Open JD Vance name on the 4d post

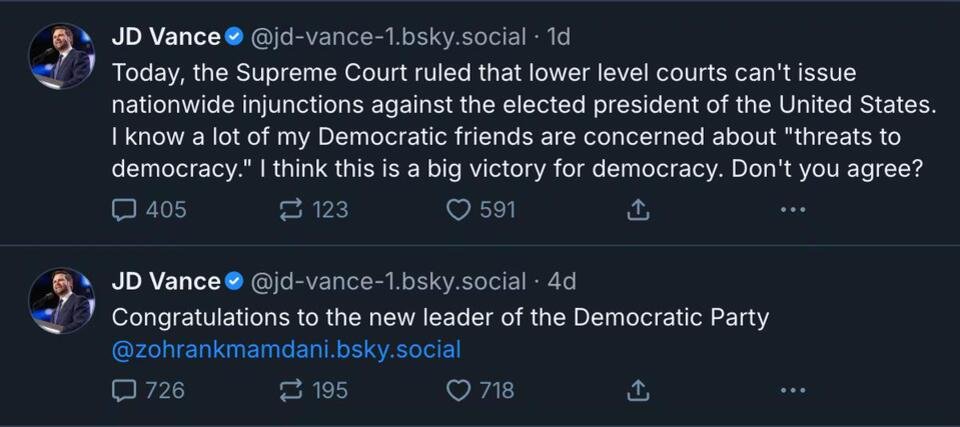(166, 282)
